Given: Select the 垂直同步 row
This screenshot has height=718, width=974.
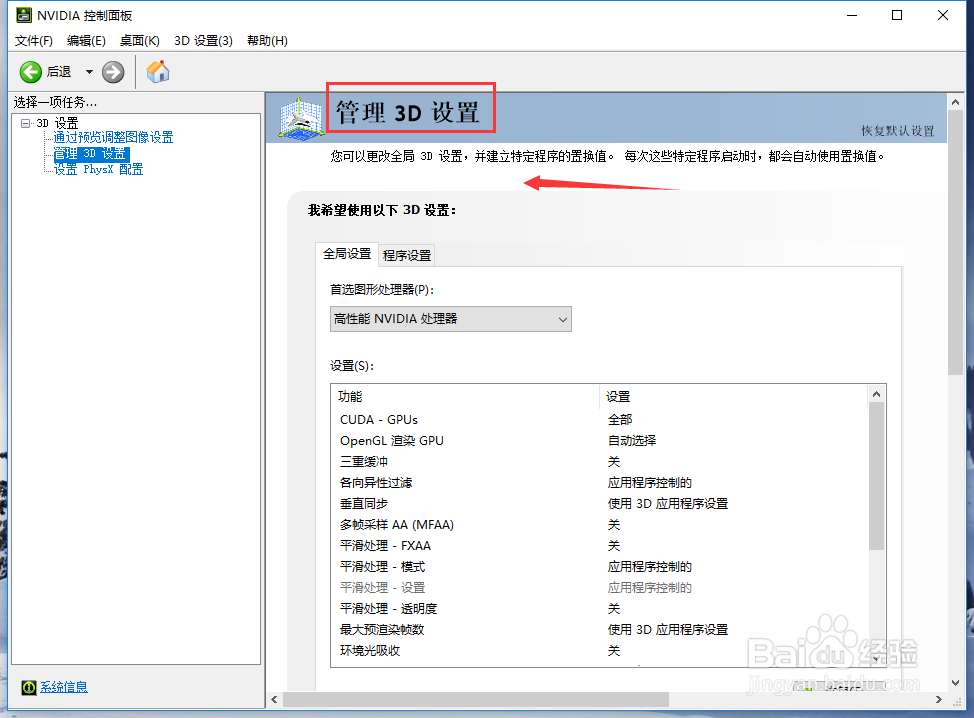Looking at the screenshot, I should coord(599,504).
